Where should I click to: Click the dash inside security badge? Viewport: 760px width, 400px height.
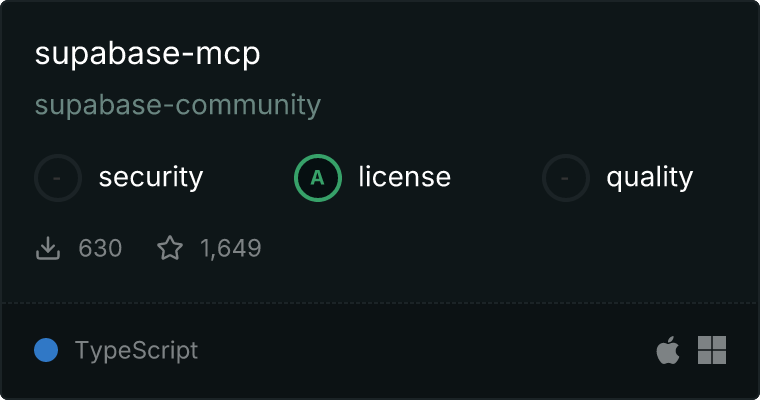click(x=57, y=178)
